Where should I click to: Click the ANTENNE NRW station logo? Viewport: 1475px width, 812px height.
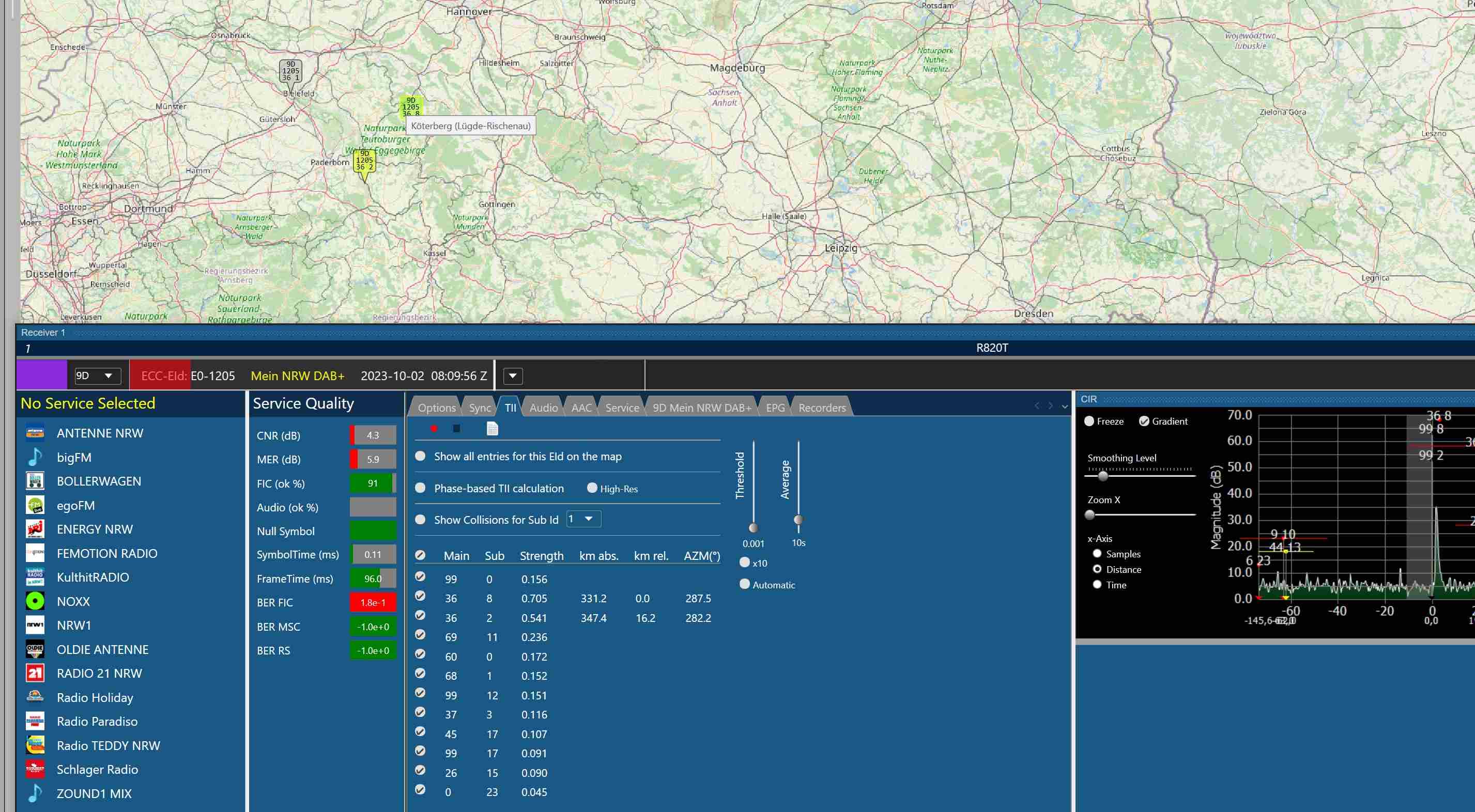click(x=35, y=433)
